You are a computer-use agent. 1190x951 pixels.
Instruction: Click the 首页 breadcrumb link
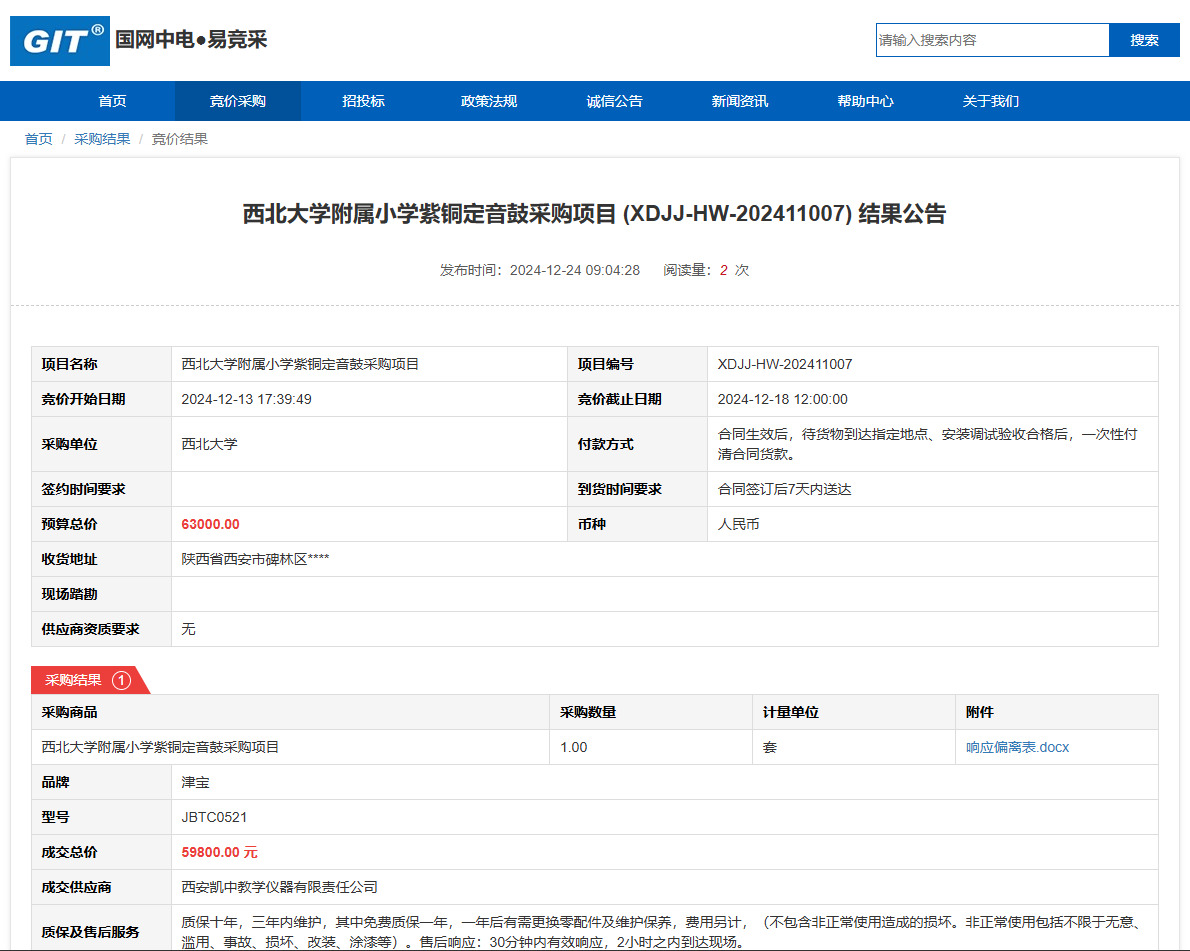click(39, 139)
